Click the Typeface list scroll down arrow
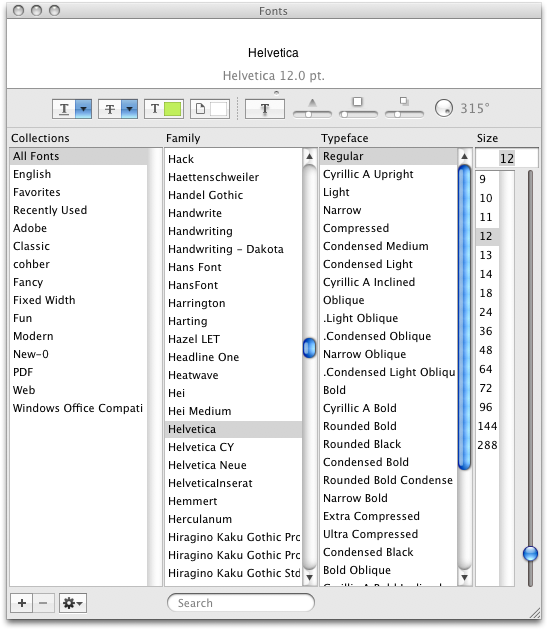548x630 pixels. click(464, 577)
